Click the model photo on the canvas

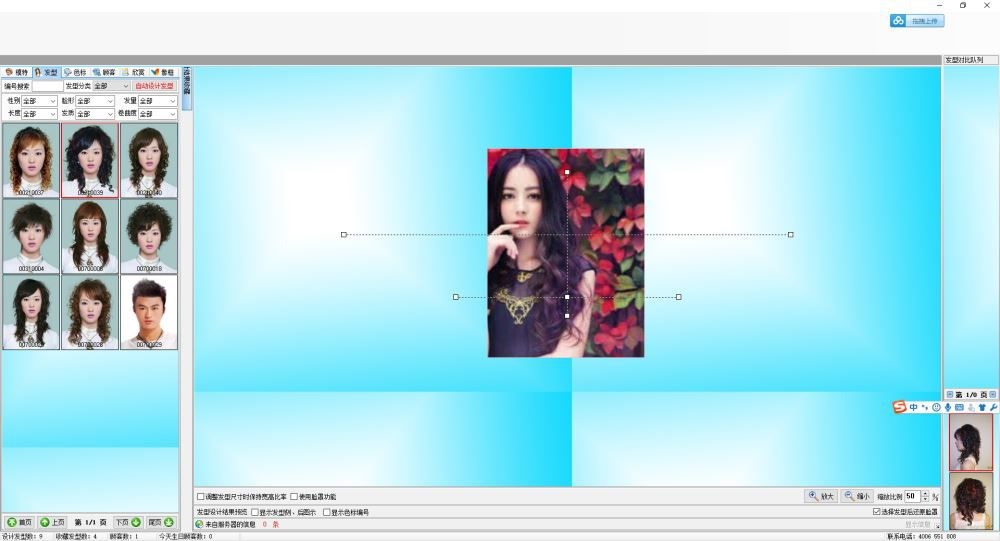pos(566,253)
